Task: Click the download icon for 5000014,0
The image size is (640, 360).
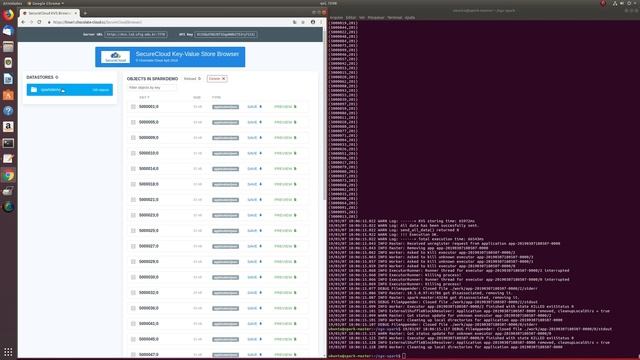Action: tap(260, 169)
